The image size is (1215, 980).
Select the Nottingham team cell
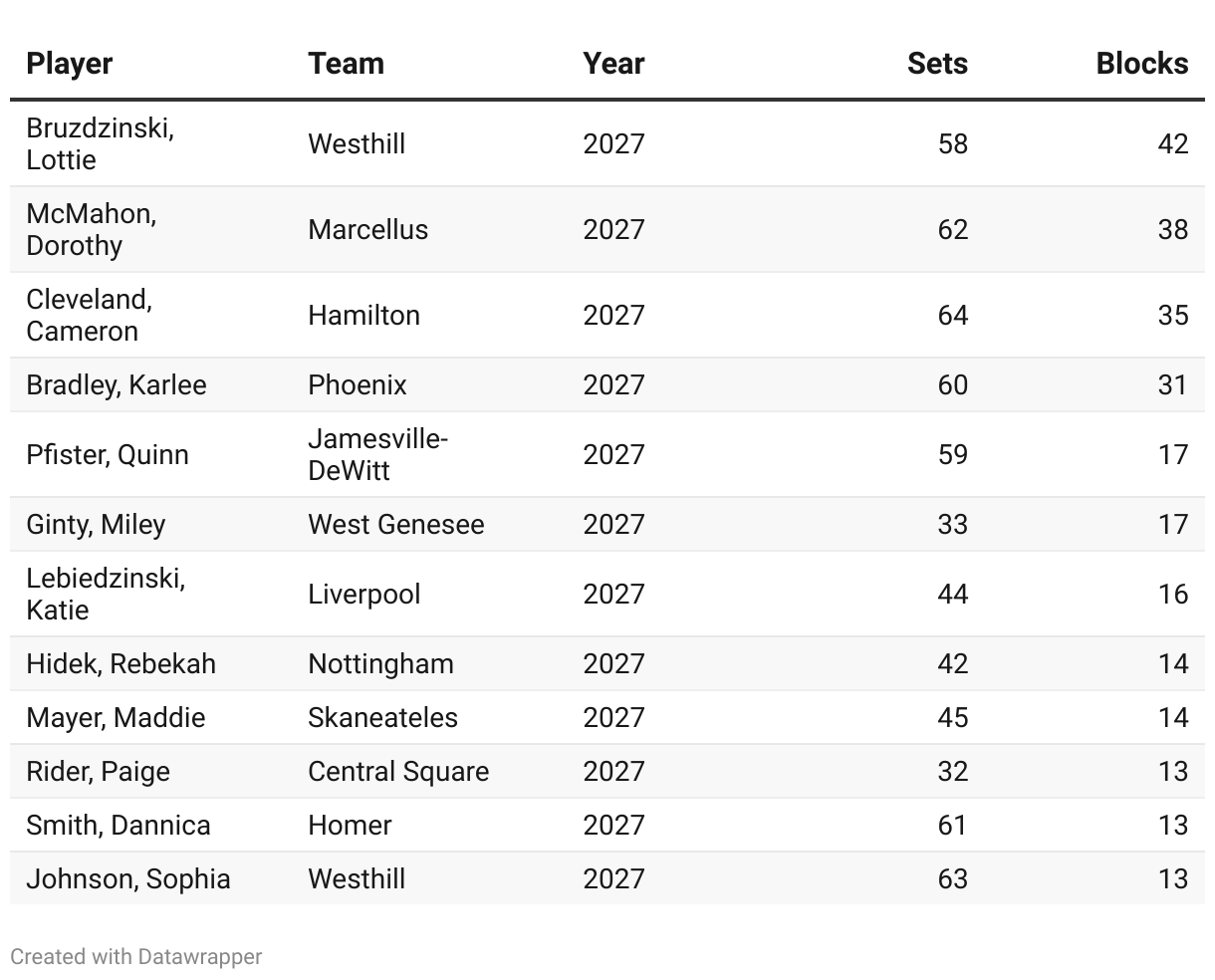380,663
